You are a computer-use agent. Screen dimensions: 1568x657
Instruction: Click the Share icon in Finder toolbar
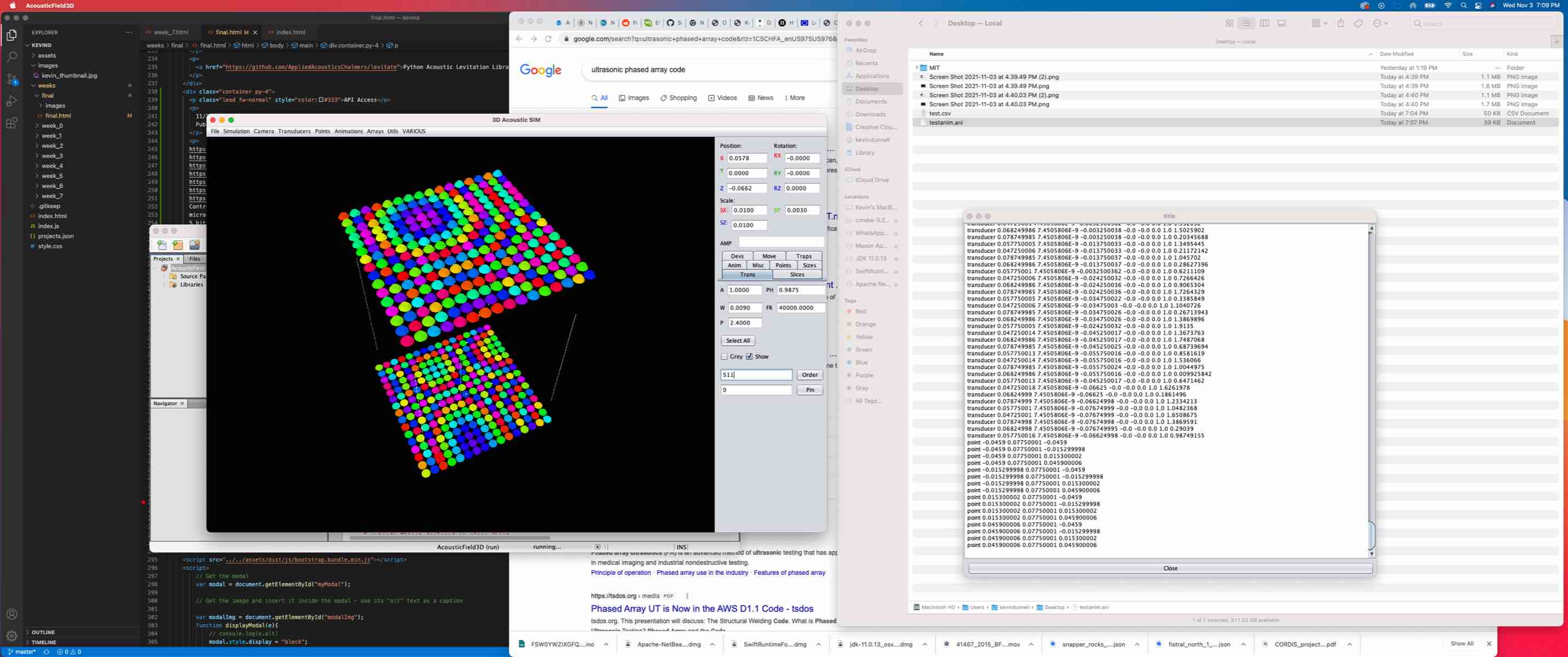tap(1341, 22)
